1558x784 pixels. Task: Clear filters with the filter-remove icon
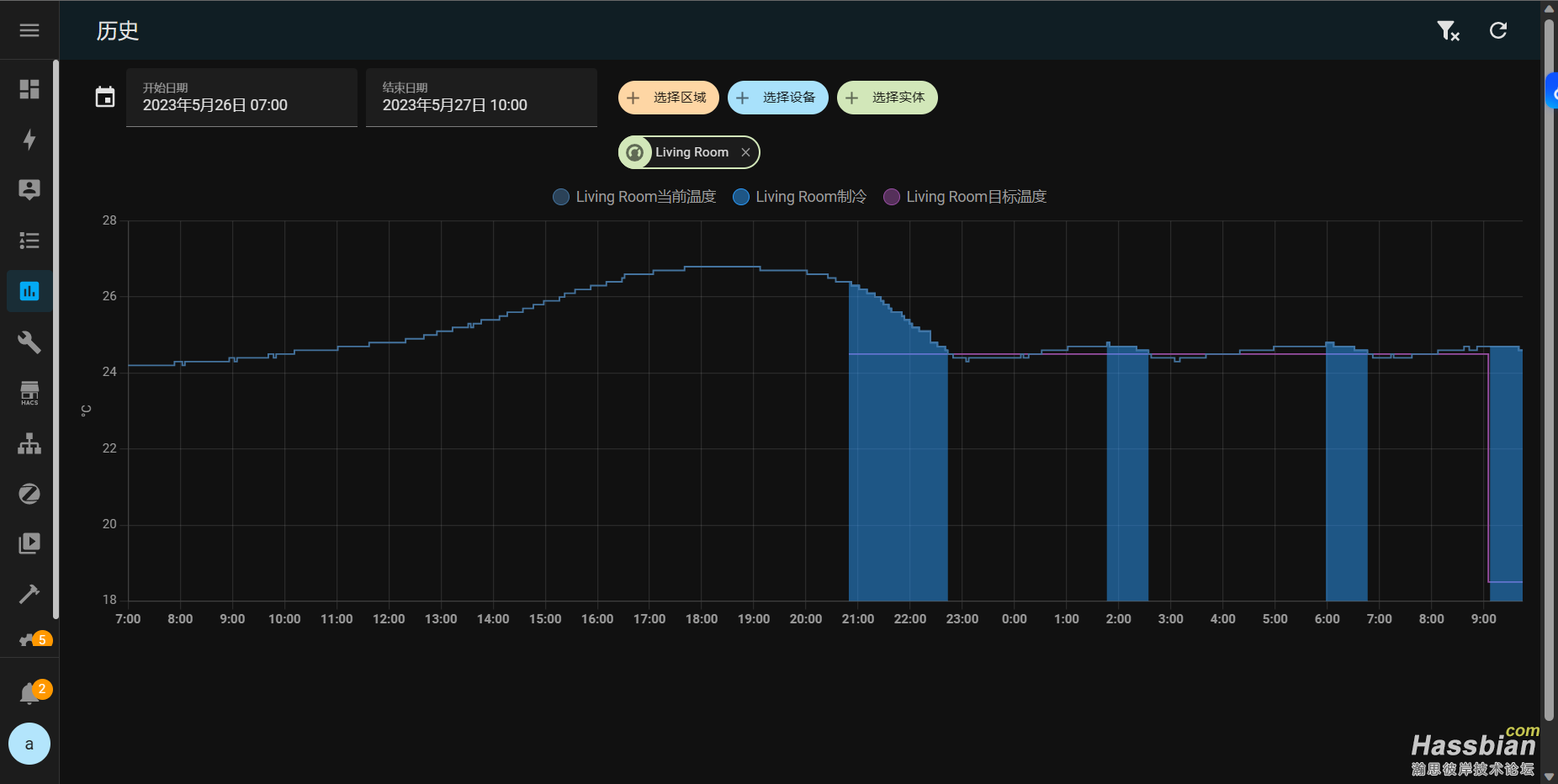[x=1448, y=30]
